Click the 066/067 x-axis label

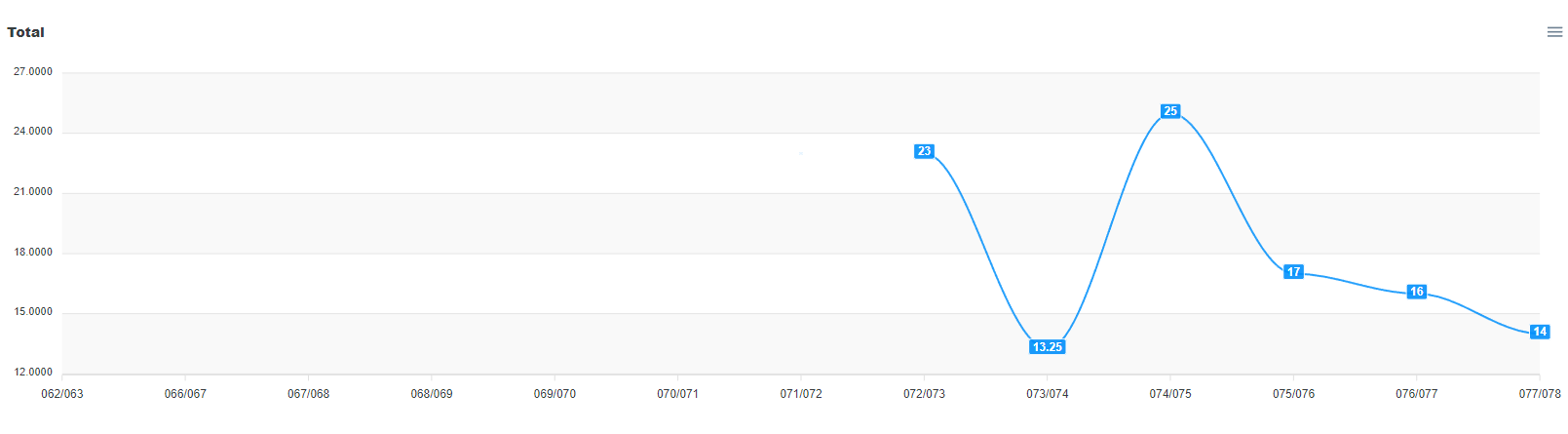tap(185, 394)
